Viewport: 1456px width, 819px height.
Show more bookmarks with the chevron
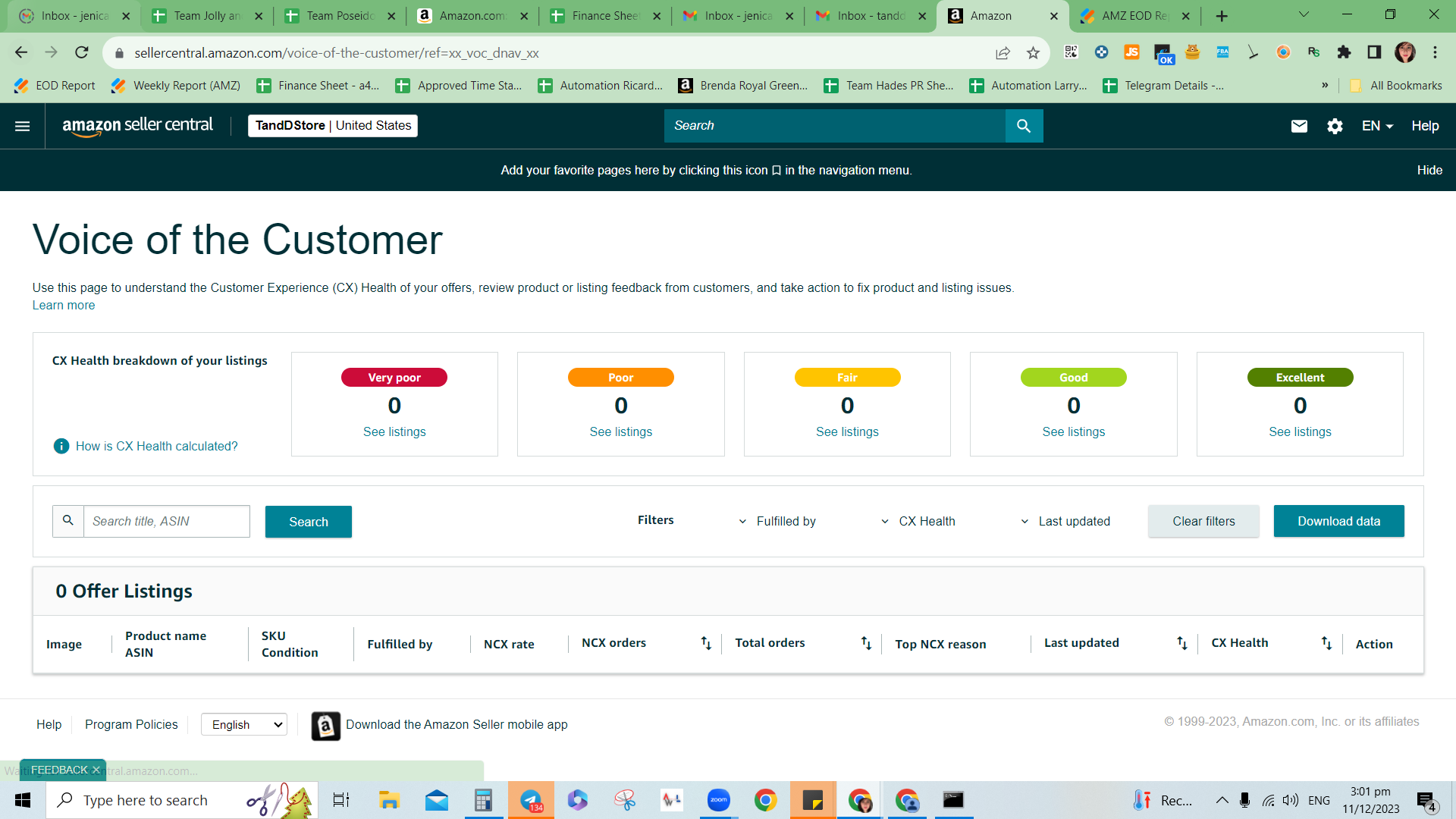click(1325, 86)
